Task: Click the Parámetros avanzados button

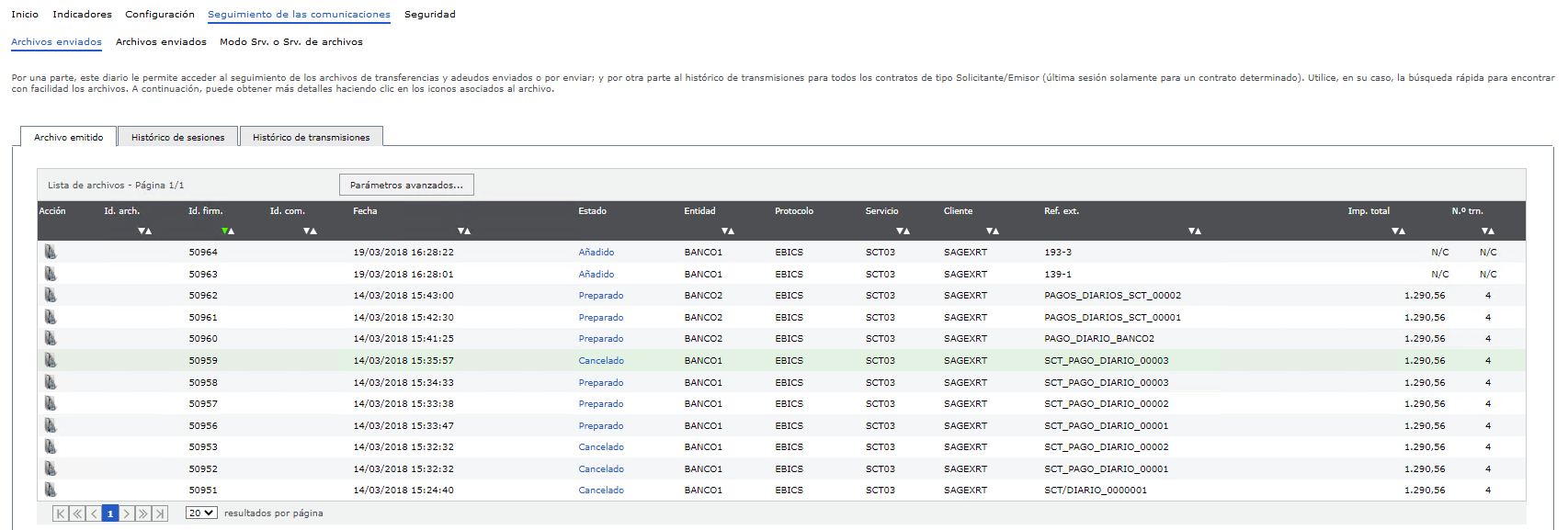Action: (406, 185)
